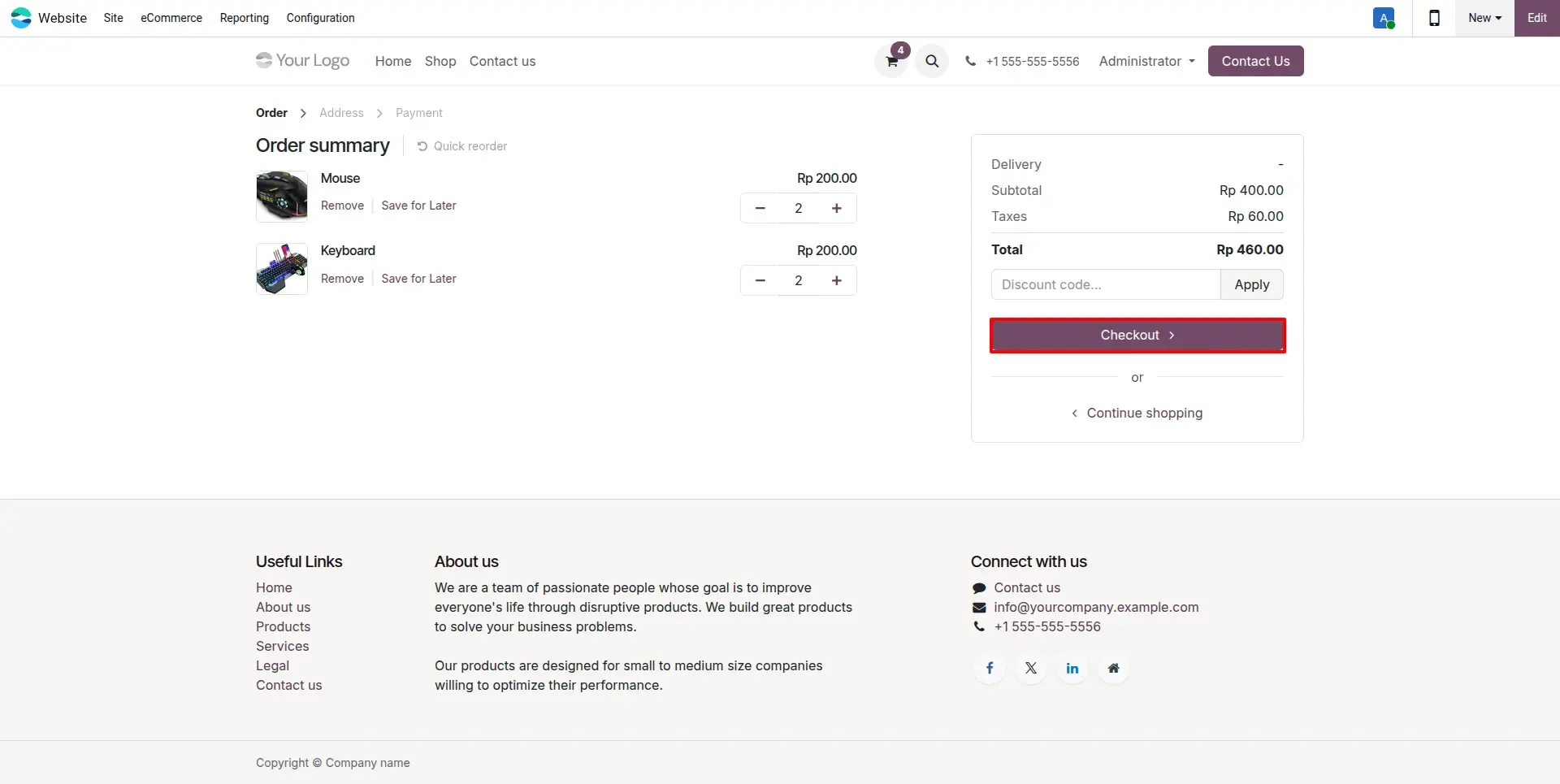Click the Keyboard product thumbnail
Image resolution: width=1560 pixels, height=784 pixels.
pyautogui.click(x=282, y=269)
